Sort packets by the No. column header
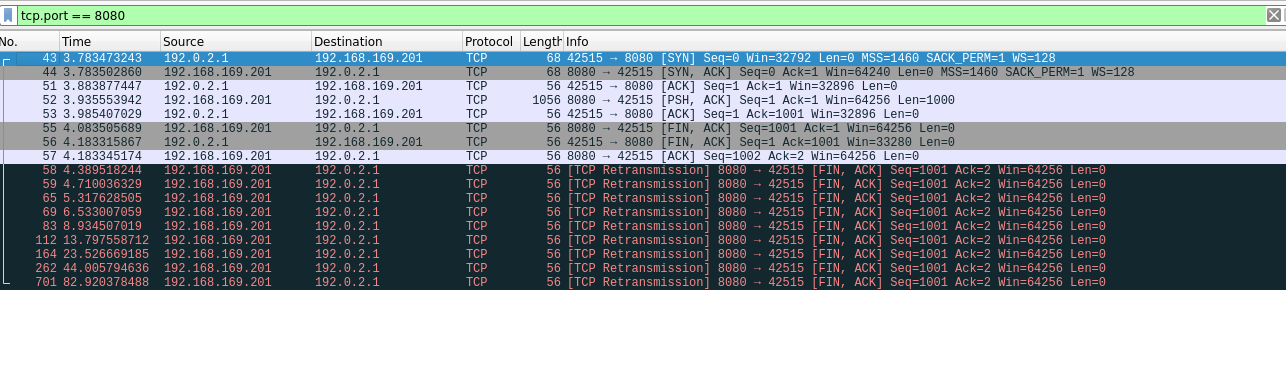This screenshot has width=1286, height=378. [29, 41]
